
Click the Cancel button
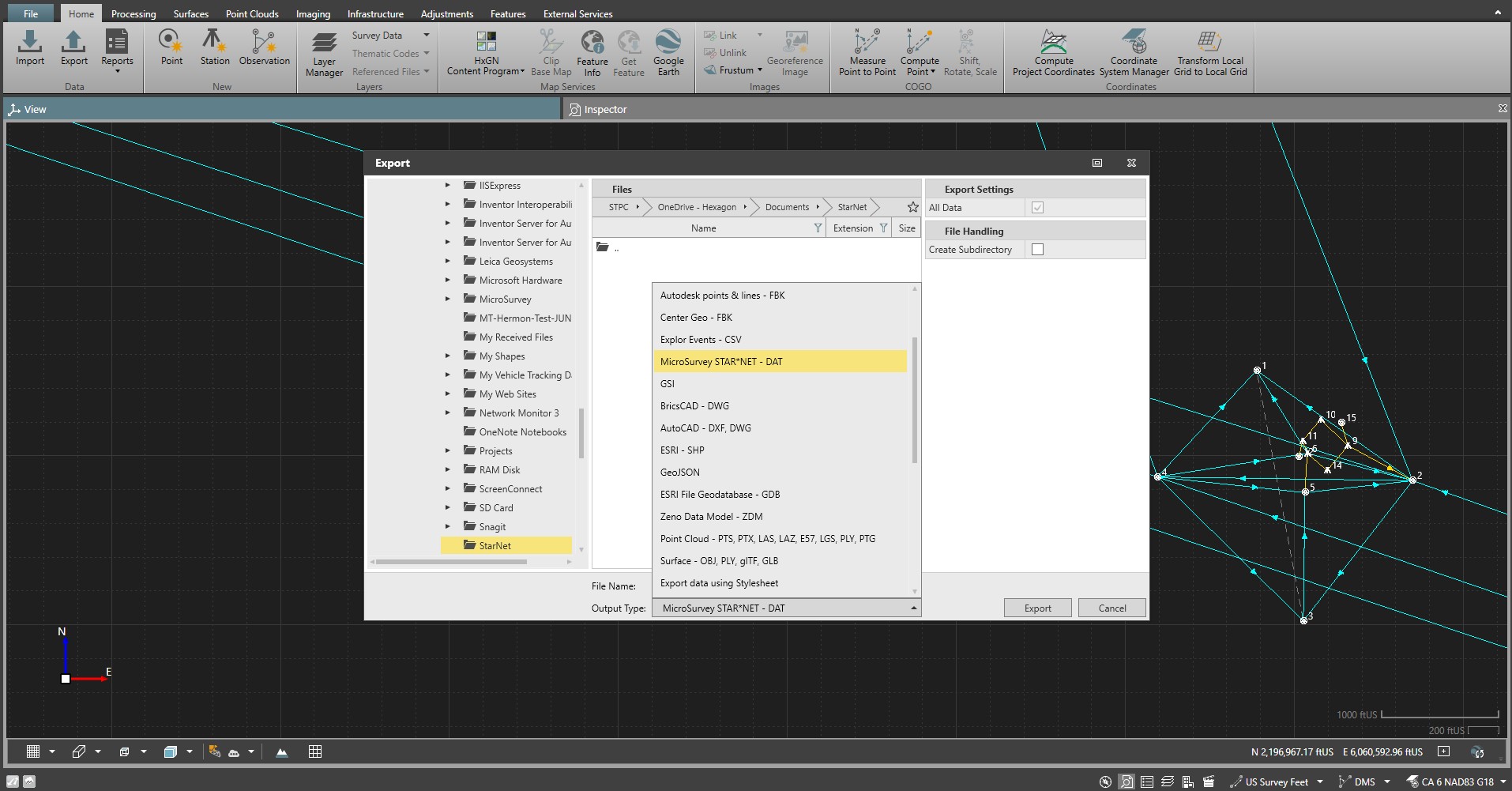[1111, 608]
